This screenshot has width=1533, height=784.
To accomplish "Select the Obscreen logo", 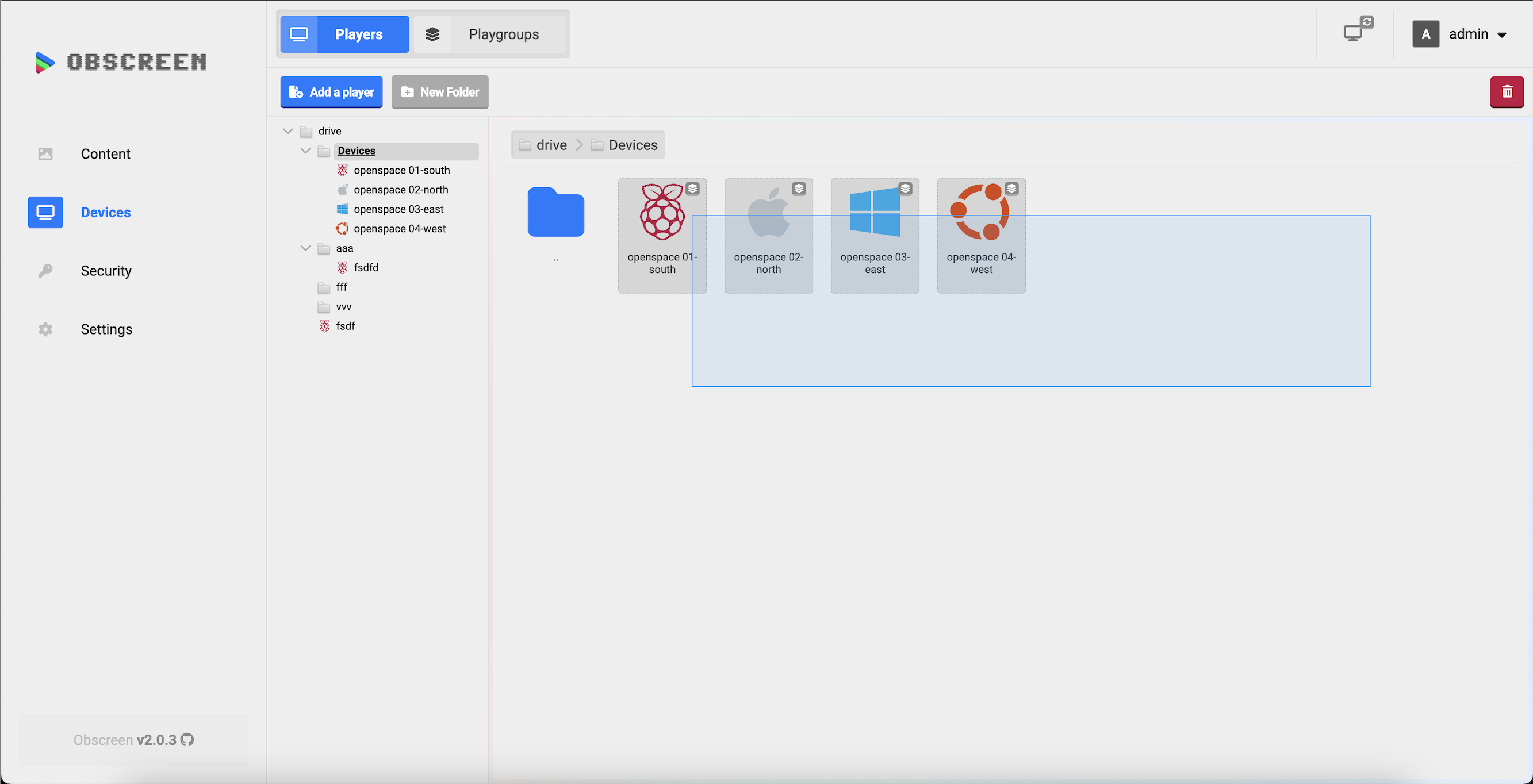I will [121, 62].
